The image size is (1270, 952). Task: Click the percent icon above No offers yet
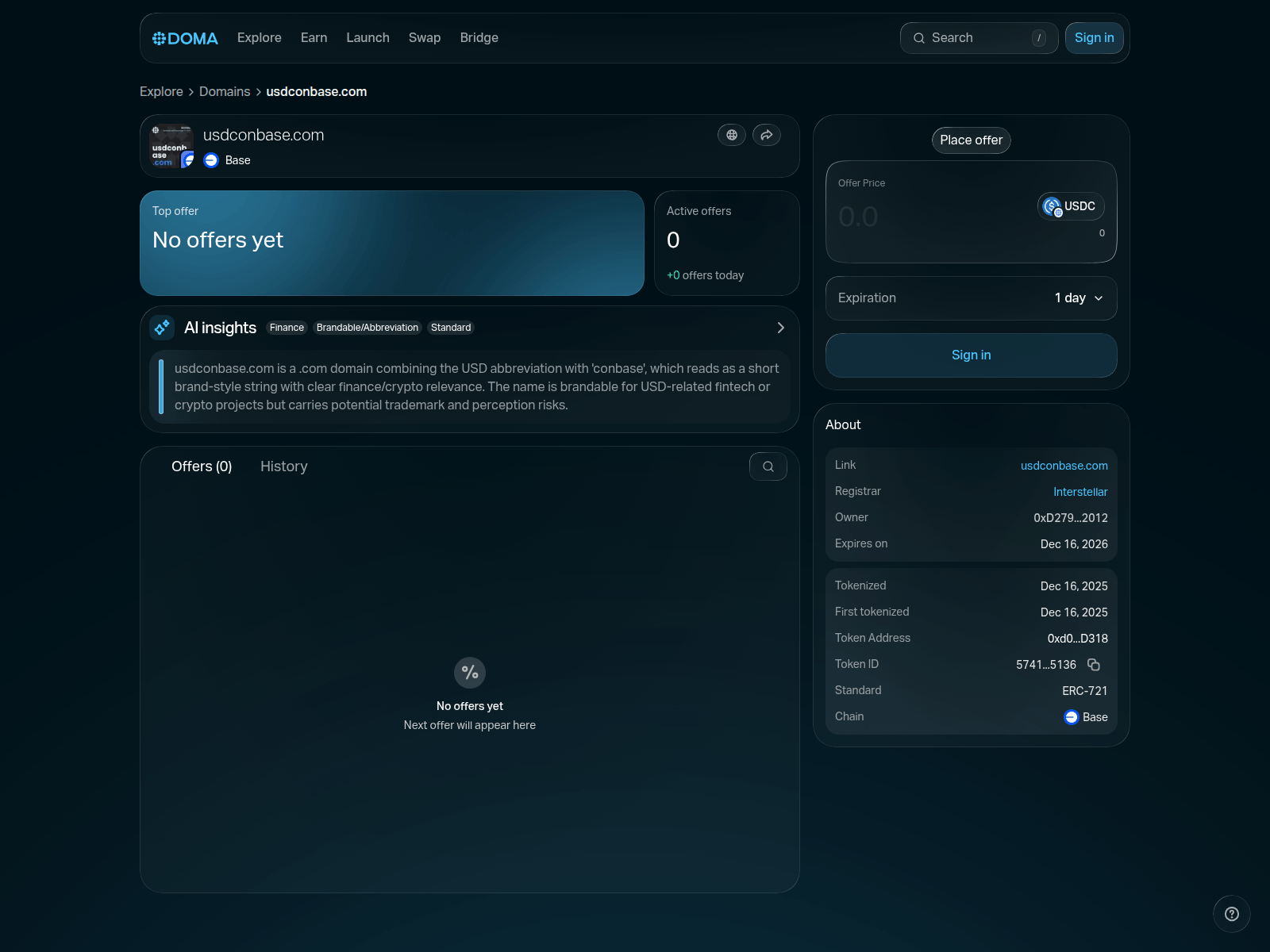pos(470,673)
